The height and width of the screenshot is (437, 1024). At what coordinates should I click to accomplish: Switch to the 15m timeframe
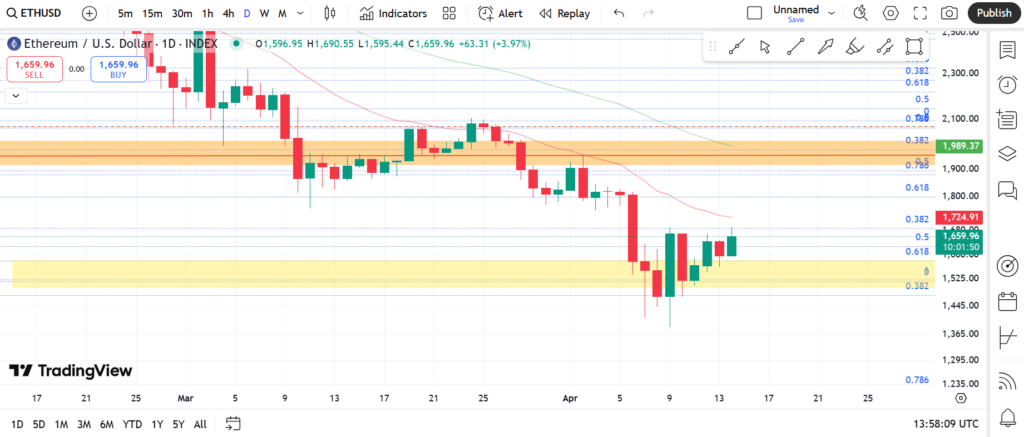(x=152, y=13)
